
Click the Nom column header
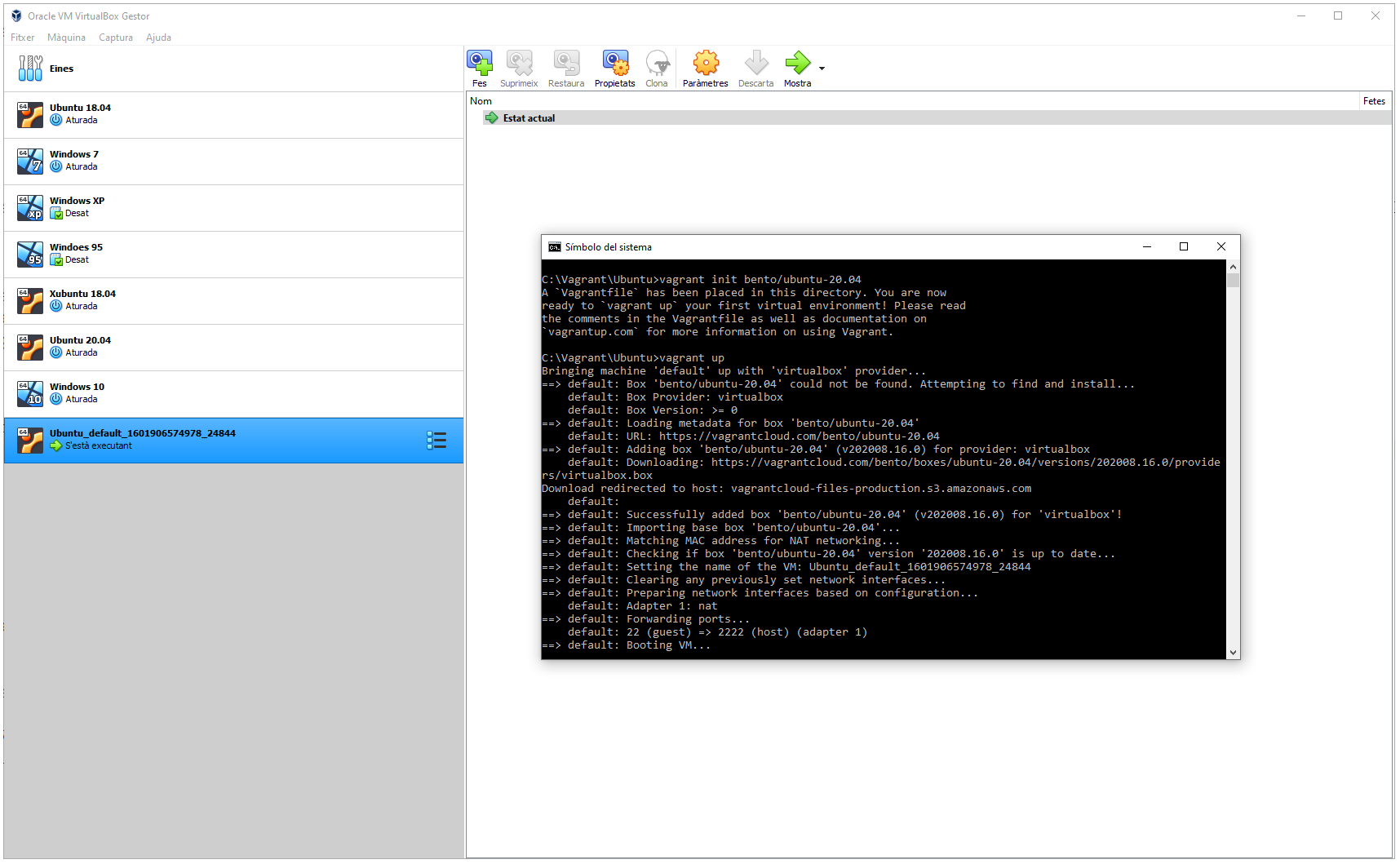click(x=481, y=101)
